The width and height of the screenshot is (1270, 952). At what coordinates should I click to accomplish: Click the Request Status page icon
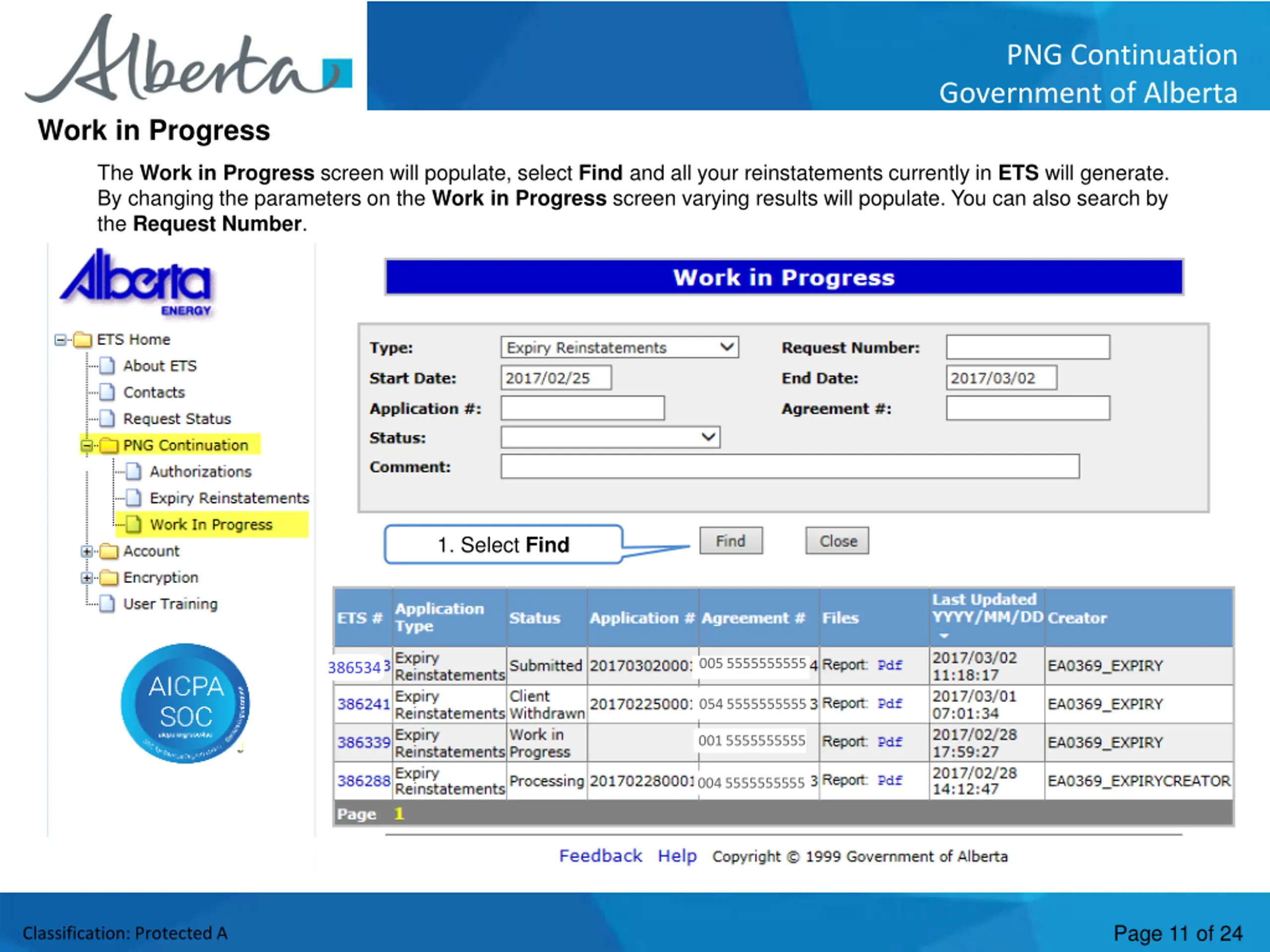click(107, 419)
